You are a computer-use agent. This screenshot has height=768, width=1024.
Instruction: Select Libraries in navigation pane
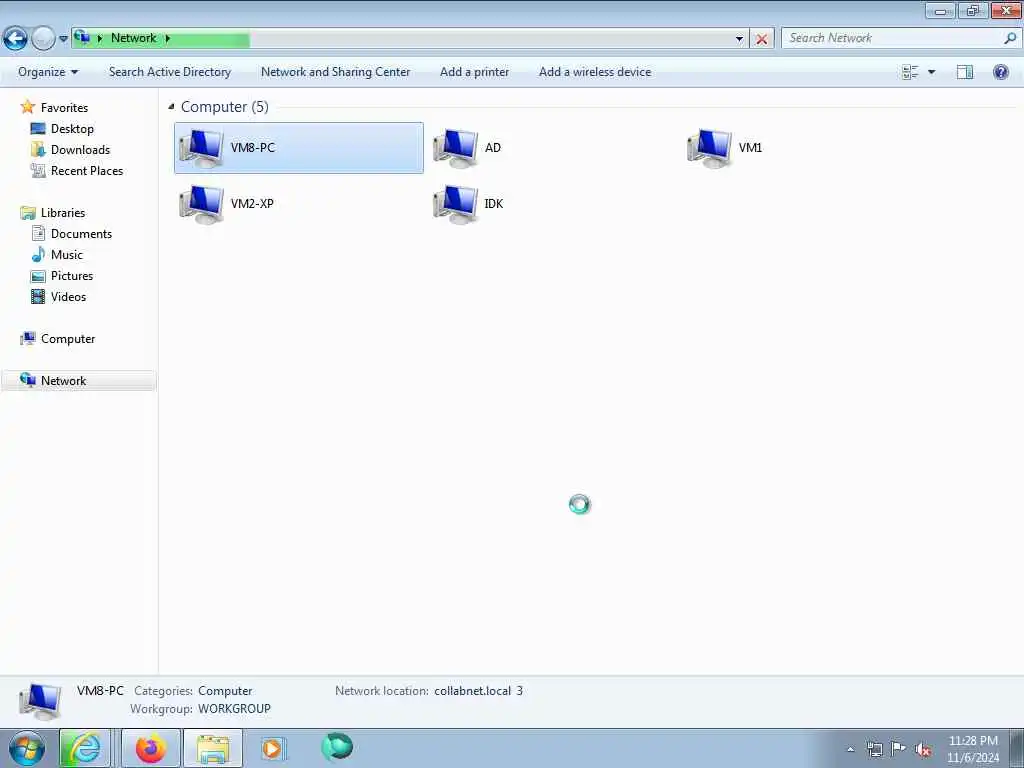coord(63,213)
